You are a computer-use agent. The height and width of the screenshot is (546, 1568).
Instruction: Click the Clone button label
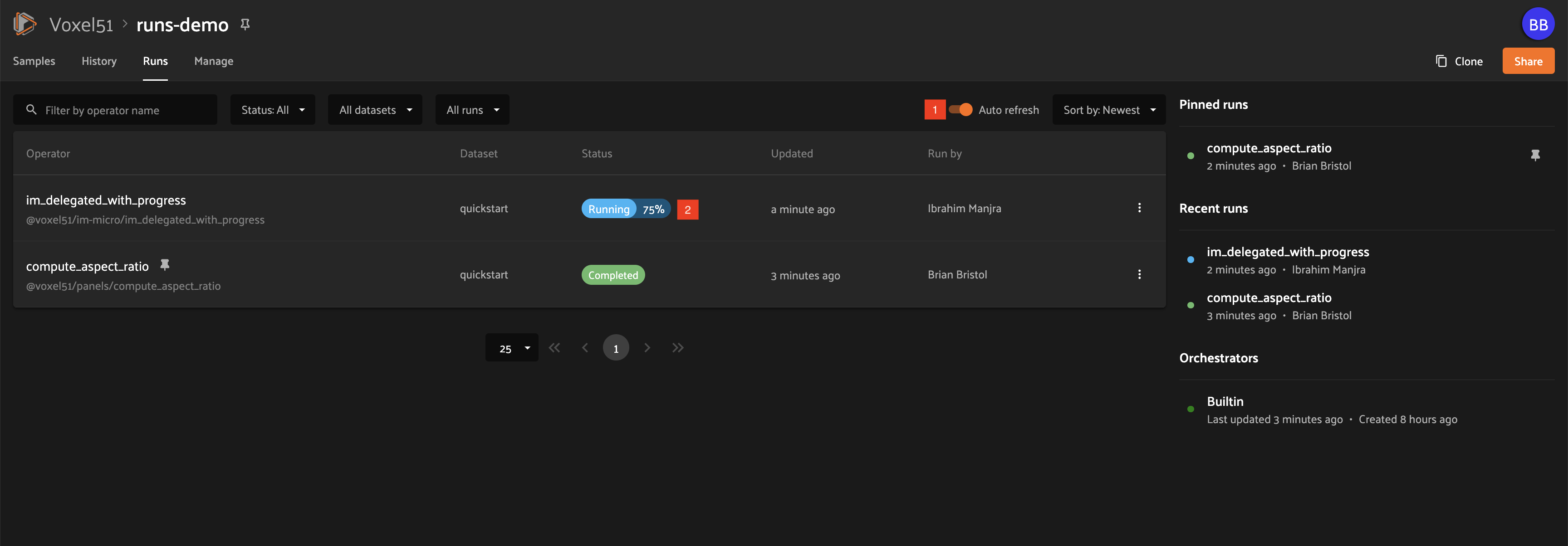[1468, 62]
